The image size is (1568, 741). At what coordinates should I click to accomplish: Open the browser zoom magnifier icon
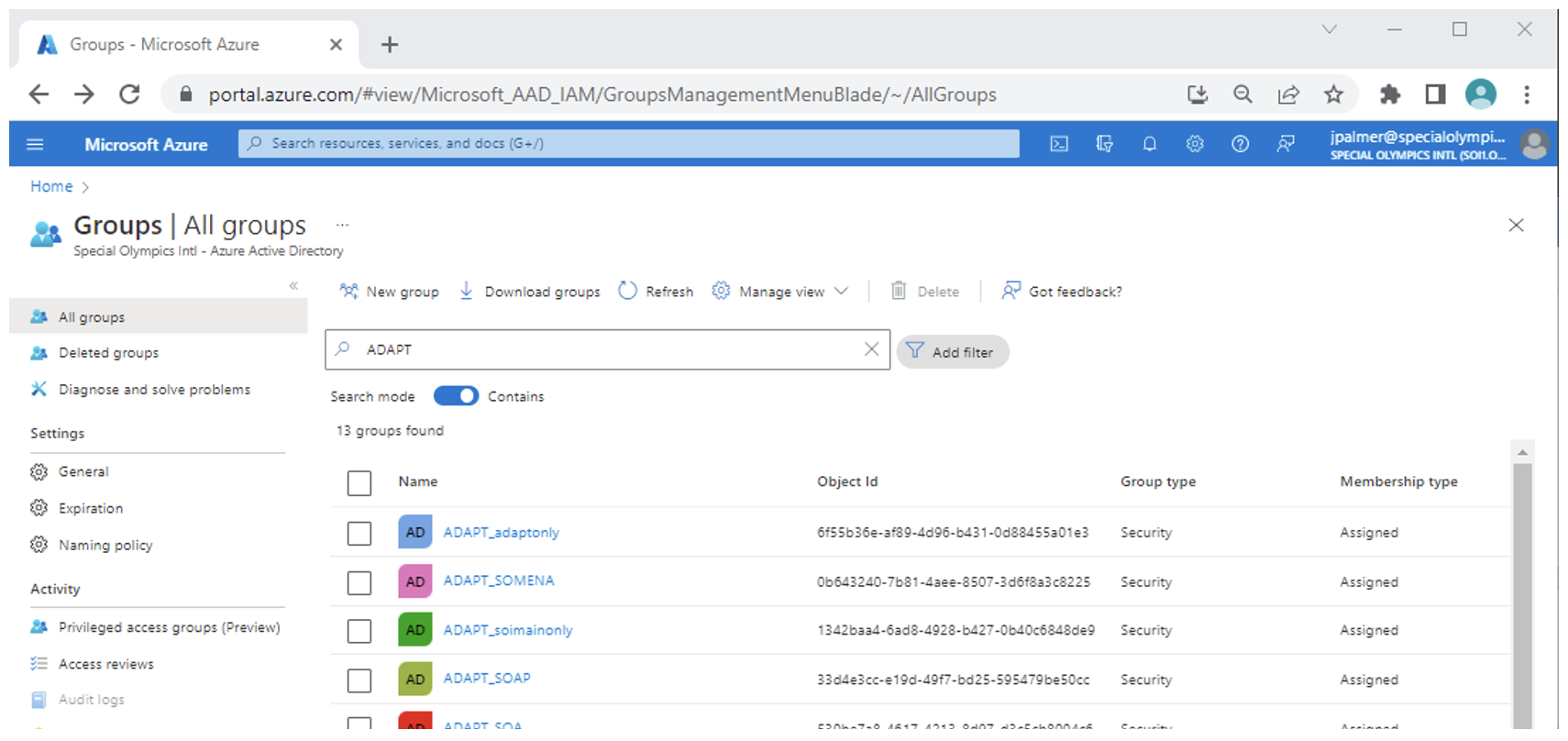click(1242, 94)
